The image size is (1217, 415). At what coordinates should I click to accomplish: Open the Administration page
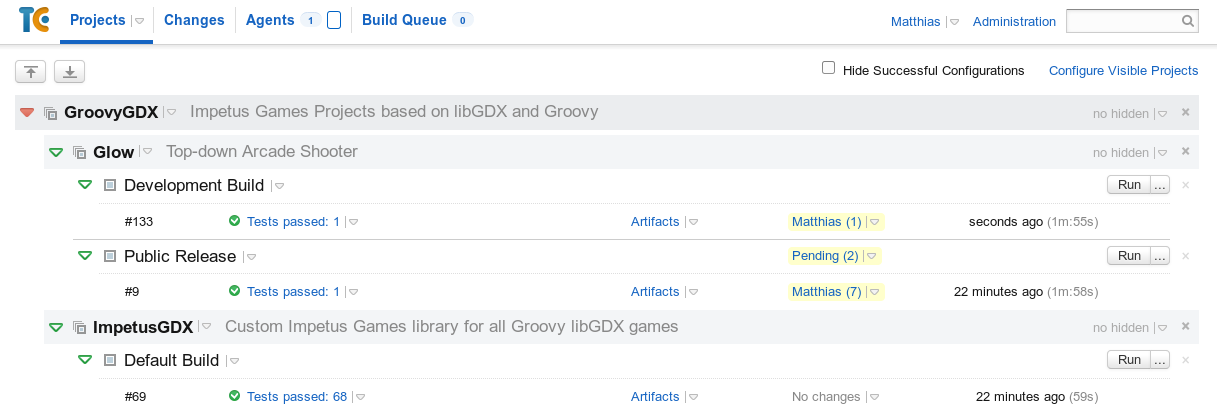tap(1014, 21)
